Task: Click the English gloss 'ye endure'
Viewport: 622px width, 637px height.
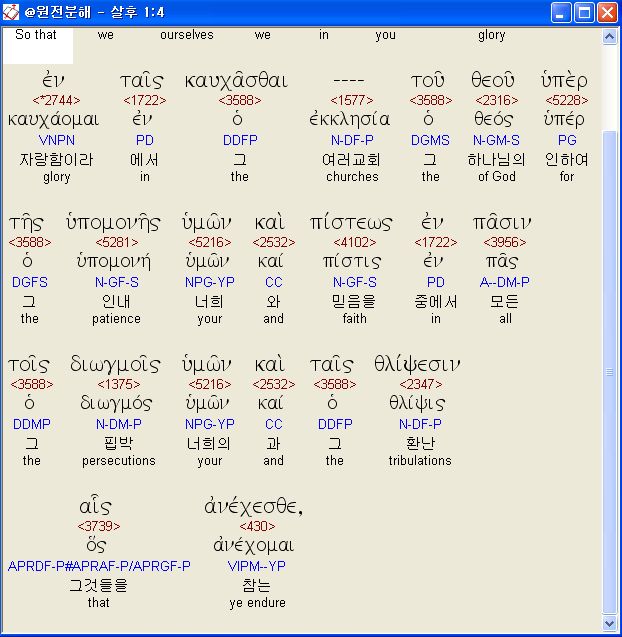Action: (257, 603)
